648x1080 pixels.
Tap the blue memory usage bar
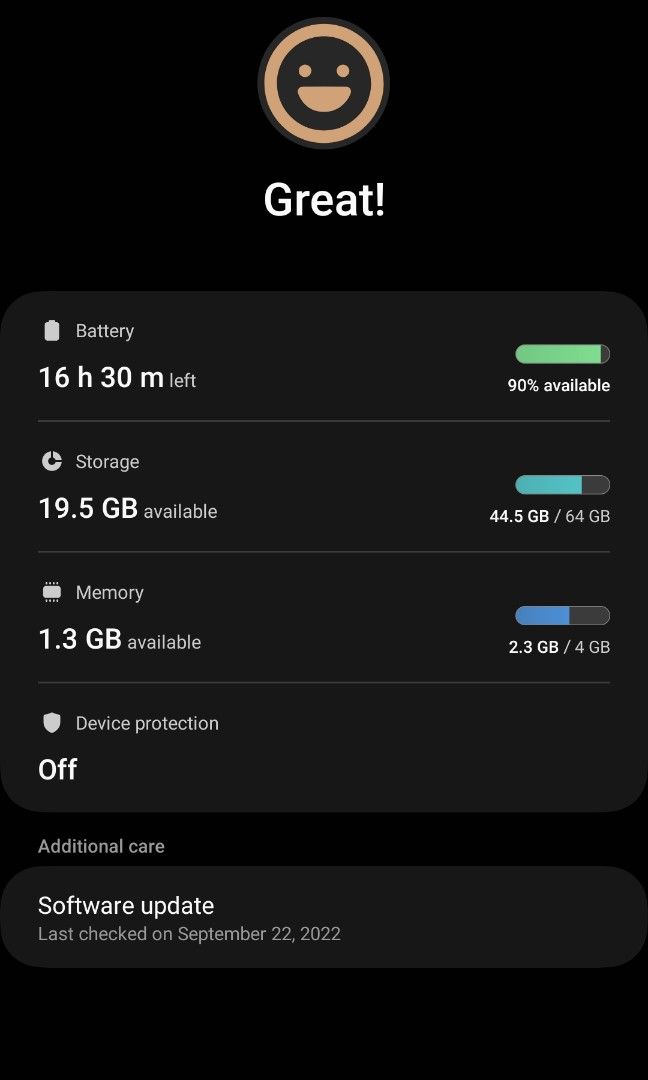click(562, 616)
